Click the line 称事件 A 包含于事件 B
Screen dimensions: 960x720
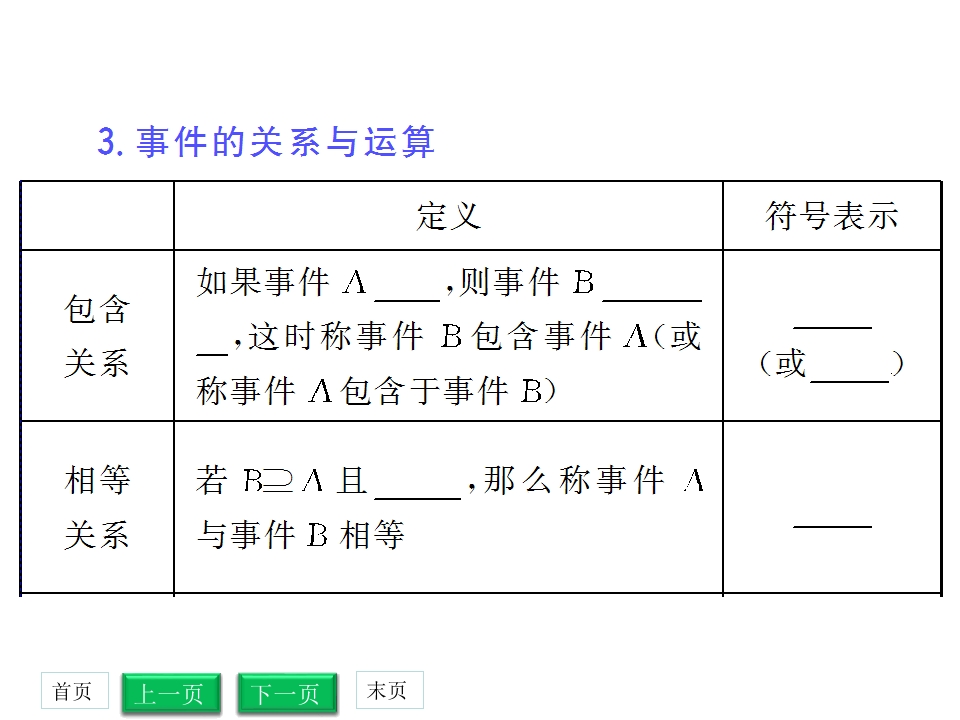coord(376,391)
